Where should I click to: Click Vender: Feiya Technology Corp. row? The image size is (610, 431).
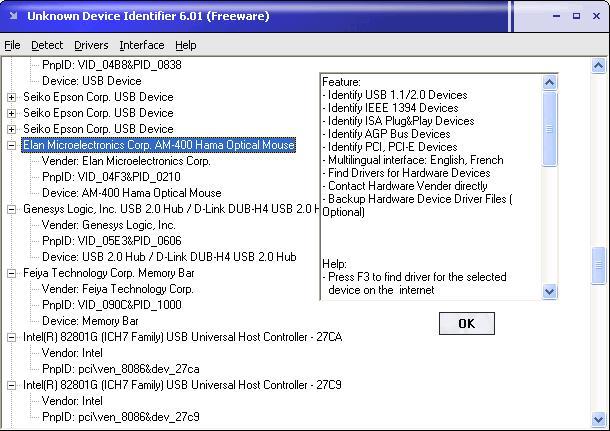click(117, 289)
